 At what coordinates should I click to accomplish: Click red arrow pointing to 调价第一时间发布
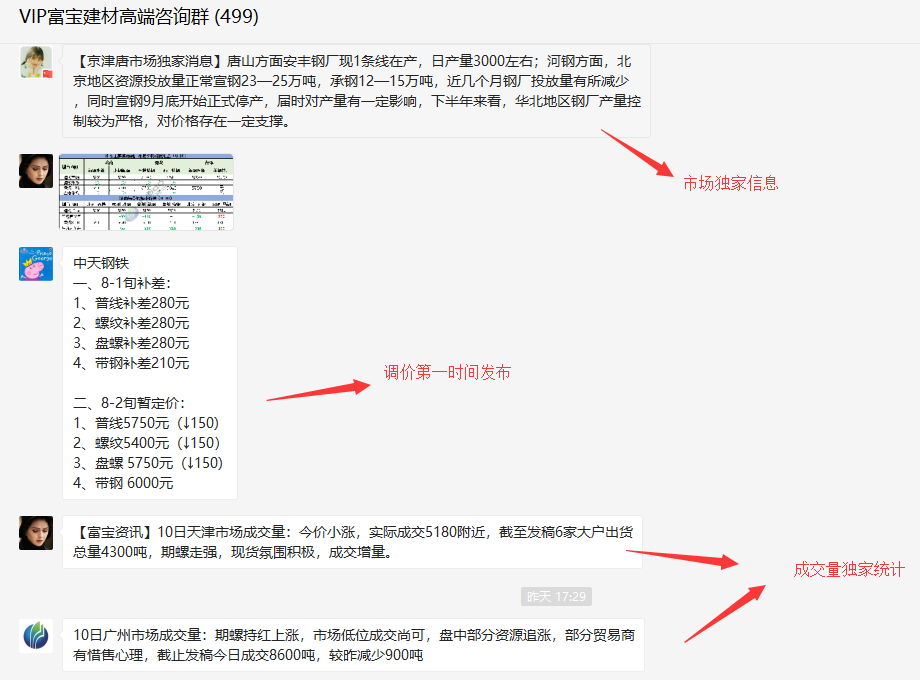[x=318, y=390]
